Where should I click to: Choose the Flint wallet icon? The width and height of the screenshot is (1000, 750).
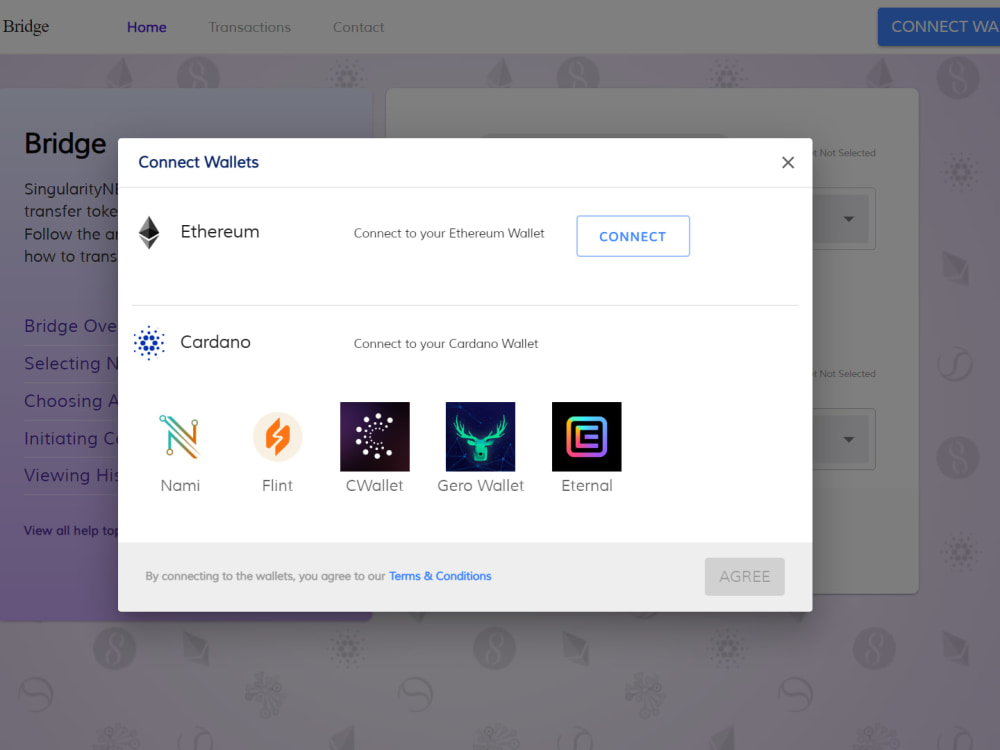pyautogui.click(x=277, y=436)
